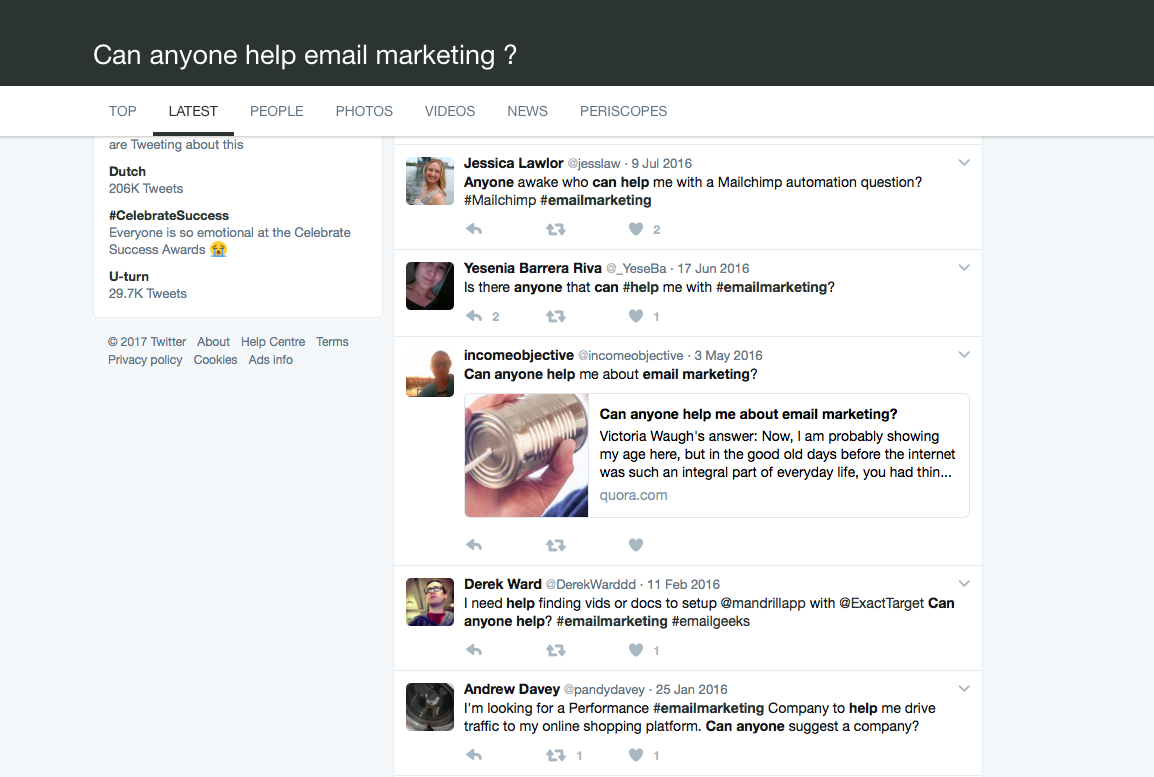This screenshot has height=777, width=1154.
Task: Open the #Mailchimp hashtag
Action: point(500,200)
